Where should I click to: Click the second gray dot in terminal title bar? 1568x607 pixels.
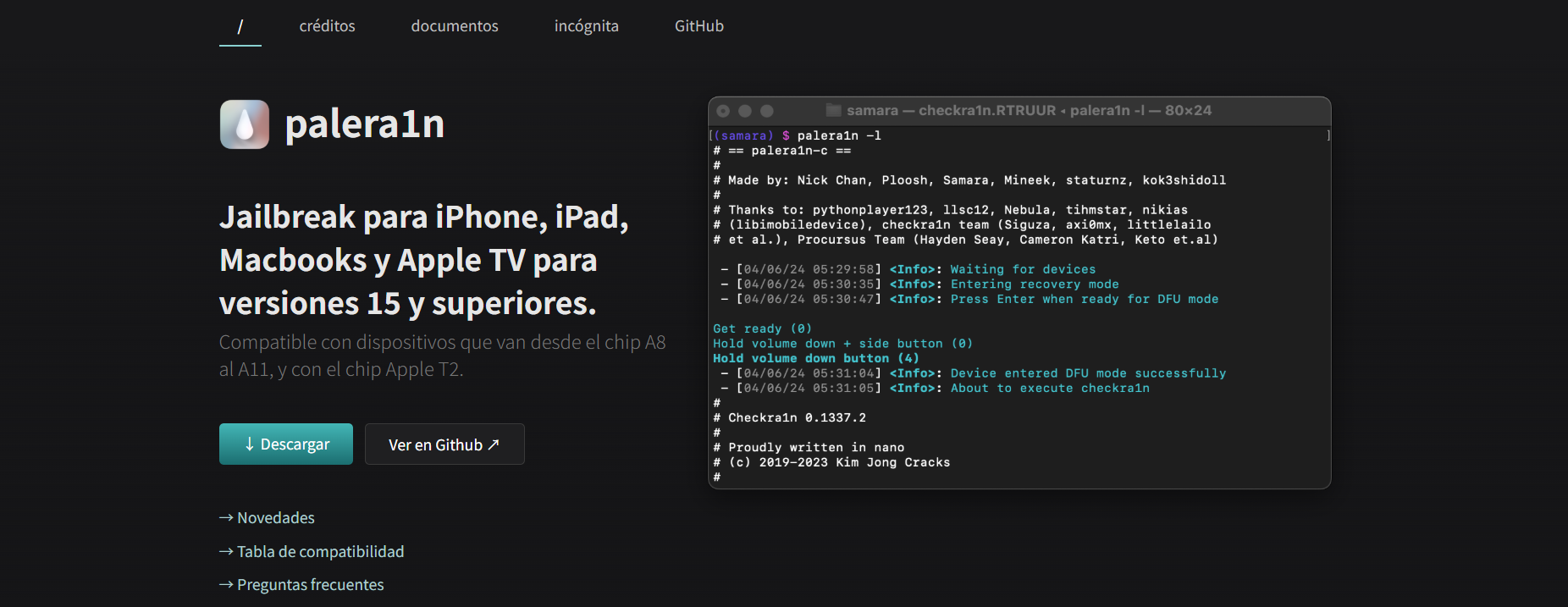[x=745, y=111]
